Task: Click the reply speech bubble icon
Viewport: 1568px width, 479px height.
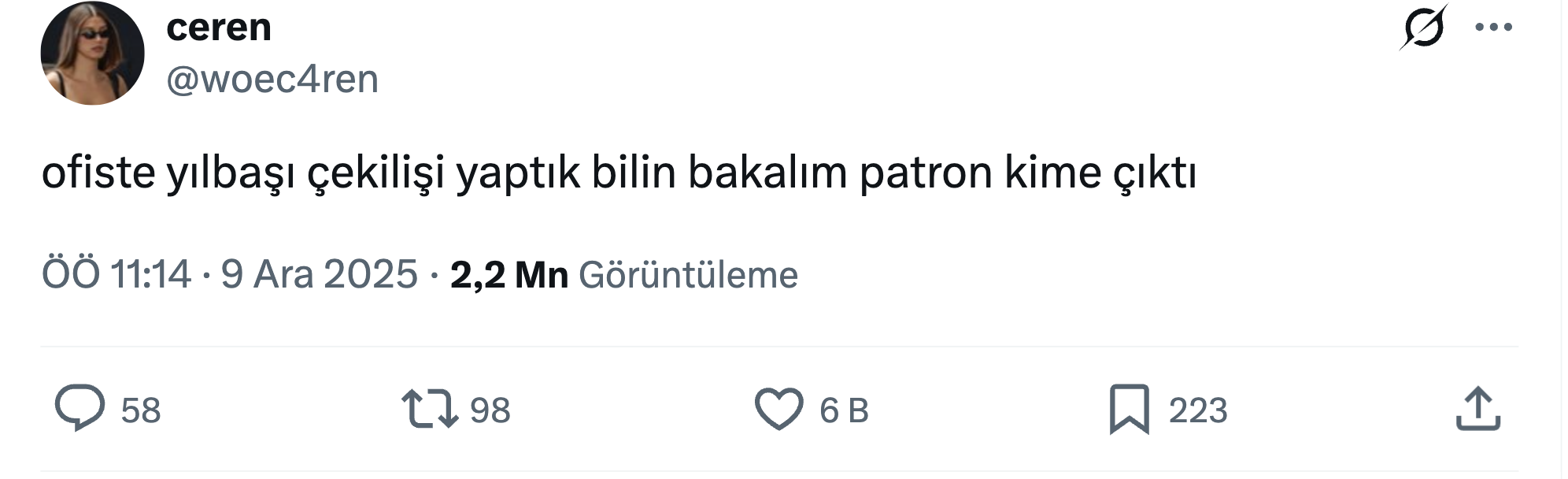Action: pos(80,408)
